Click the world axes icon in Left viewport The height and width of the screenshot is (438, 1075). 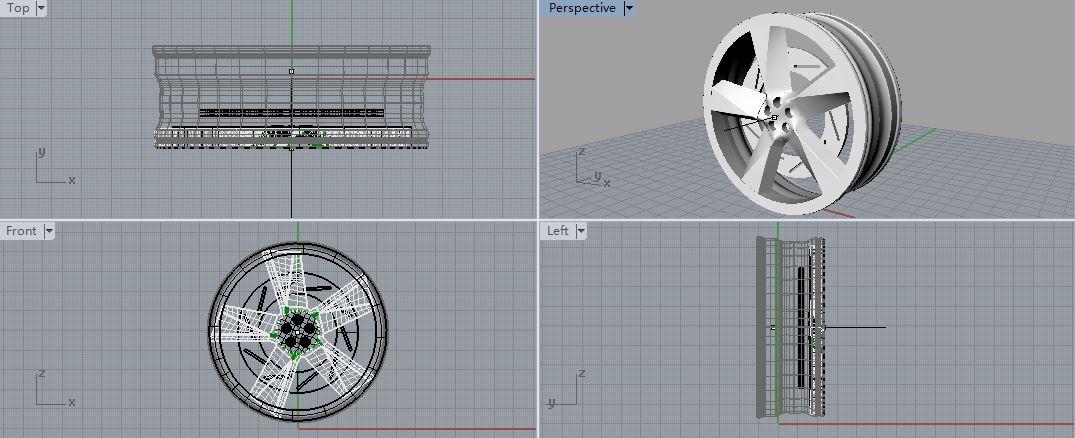tap(567, 388)
